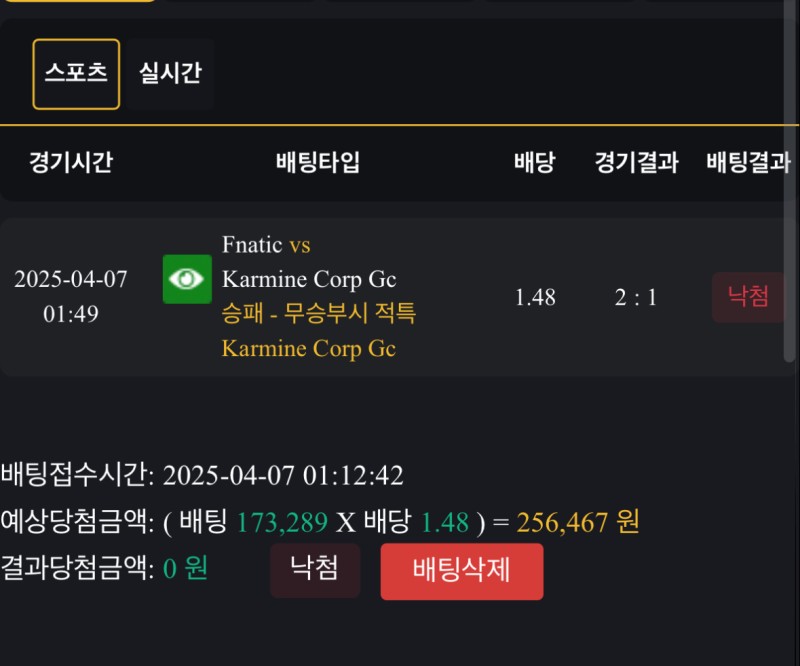Viewport: 800px width, 666px height.
Task: Click the yellow Karmine Corp Gc pick
Action: 309,348
